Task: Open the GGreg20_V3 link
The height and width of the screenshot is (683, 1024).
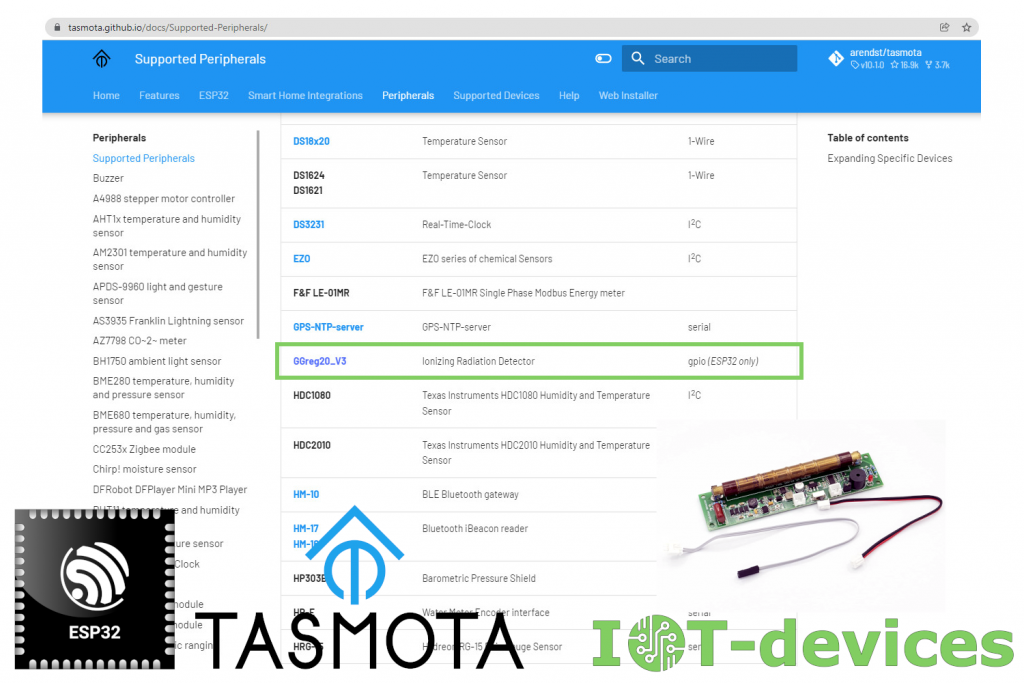Action: pyautogui.click(x=319, y=361)
